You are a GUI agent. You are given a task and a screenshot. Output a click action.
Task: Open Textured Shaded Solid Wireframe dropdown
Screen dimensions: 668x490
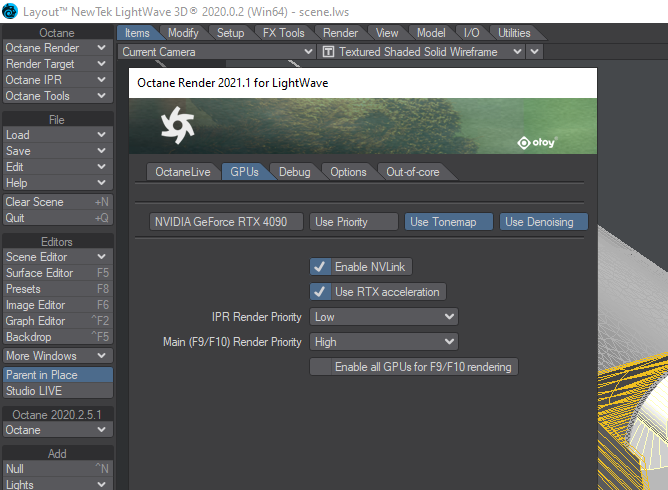pyautogui.click(x=421, y=52)
